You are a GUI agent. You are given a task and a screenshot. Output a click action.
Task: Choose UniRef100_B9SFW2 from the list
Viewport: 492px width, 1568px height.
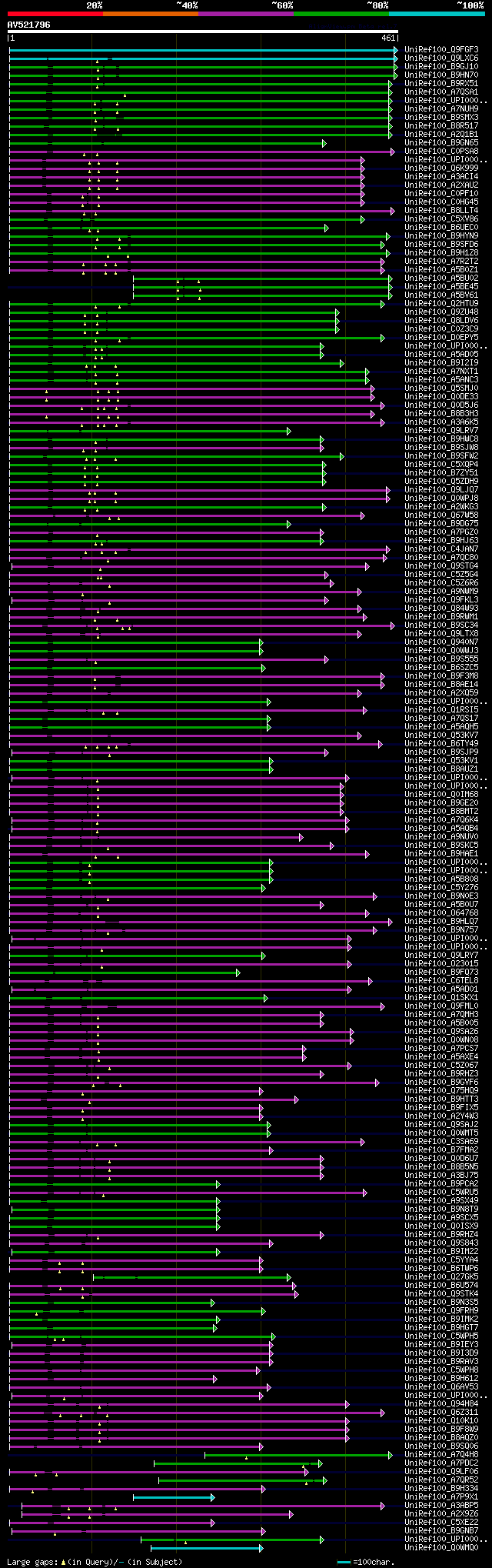[441, 456]
